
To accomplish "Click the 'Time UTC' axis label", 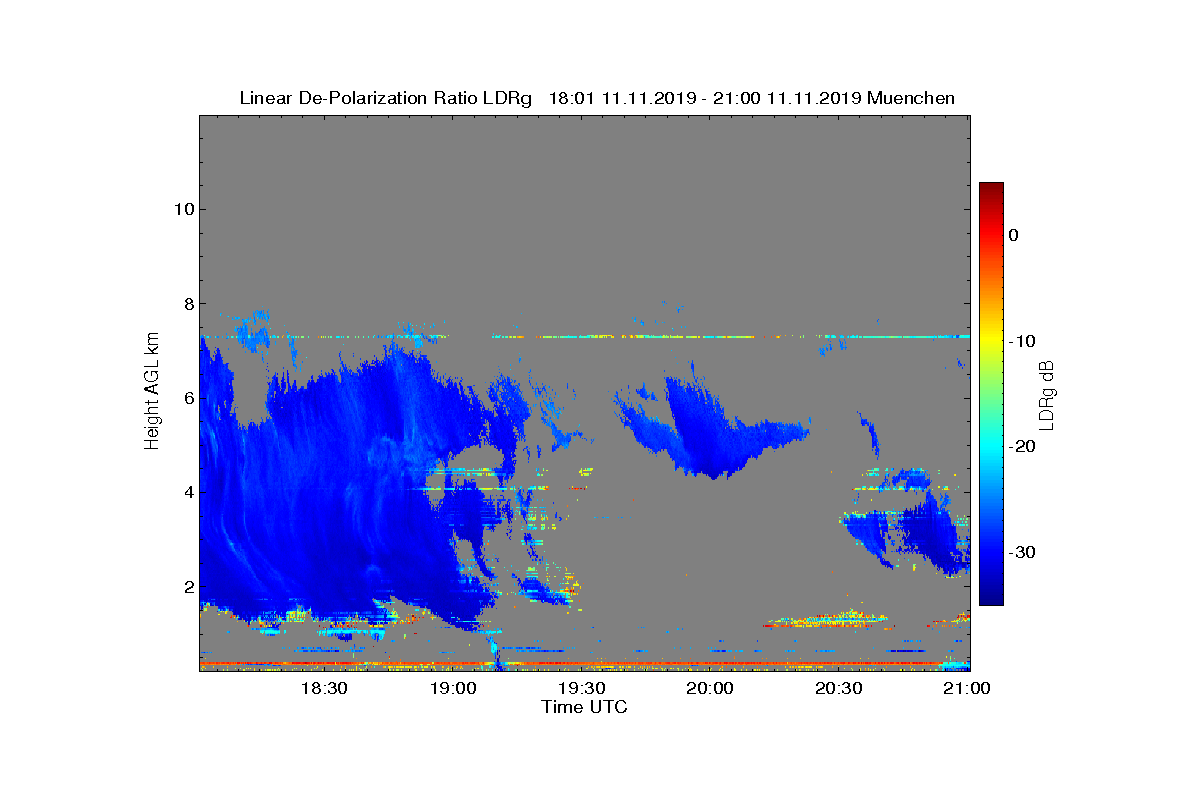I will click(585, 707).
